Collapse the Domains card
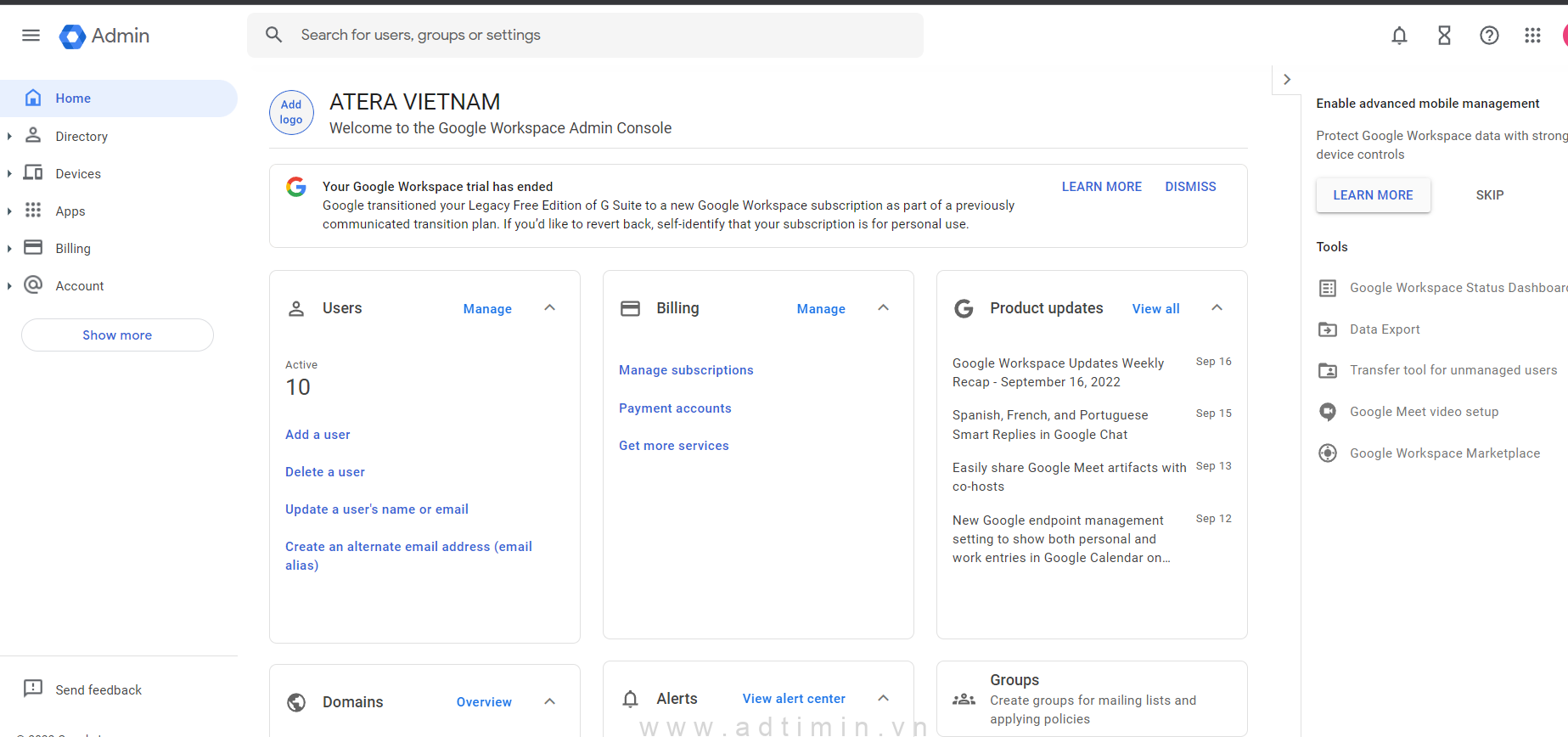1568x737 pixels. [549, 701]
